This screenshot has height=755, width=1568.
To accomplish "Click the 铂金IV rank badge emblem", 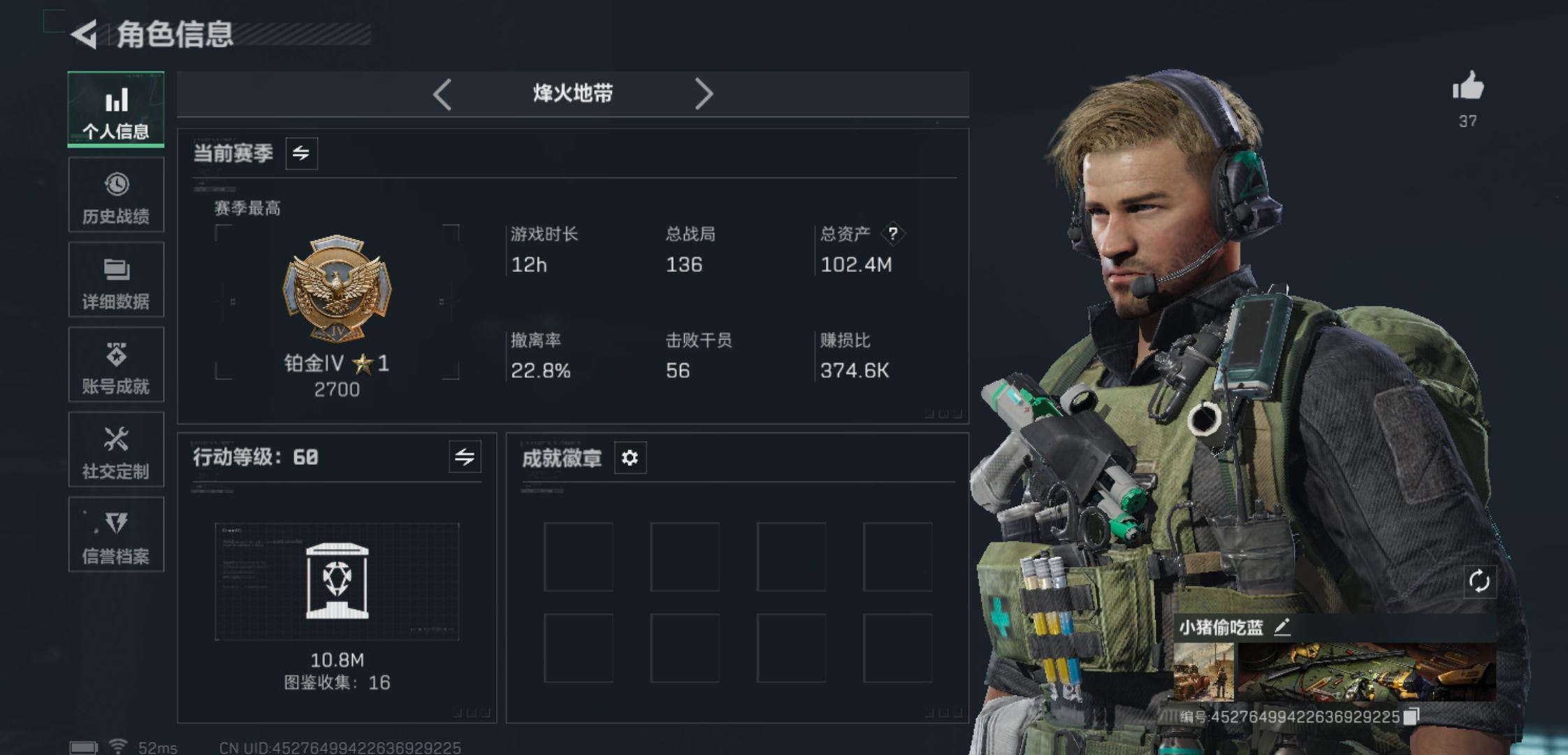I will click(337, 288).
